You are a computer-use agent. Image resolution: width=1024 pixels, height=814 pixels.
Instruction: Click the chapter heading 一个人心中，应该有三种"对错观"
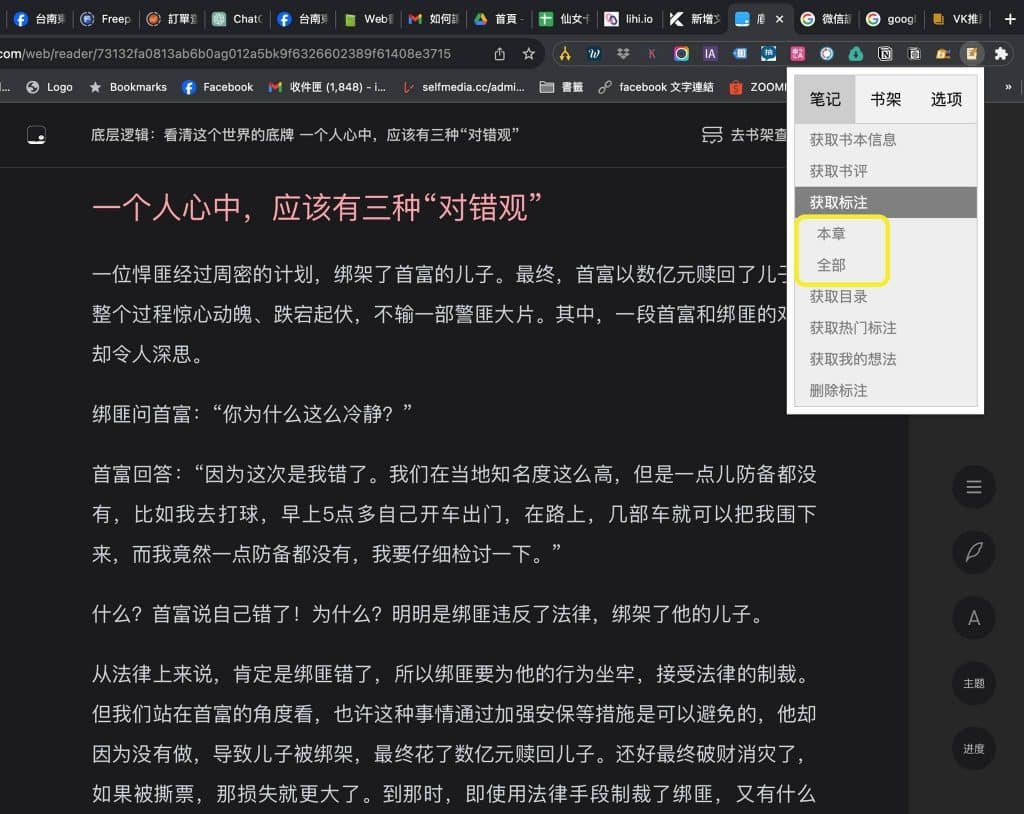317,208
